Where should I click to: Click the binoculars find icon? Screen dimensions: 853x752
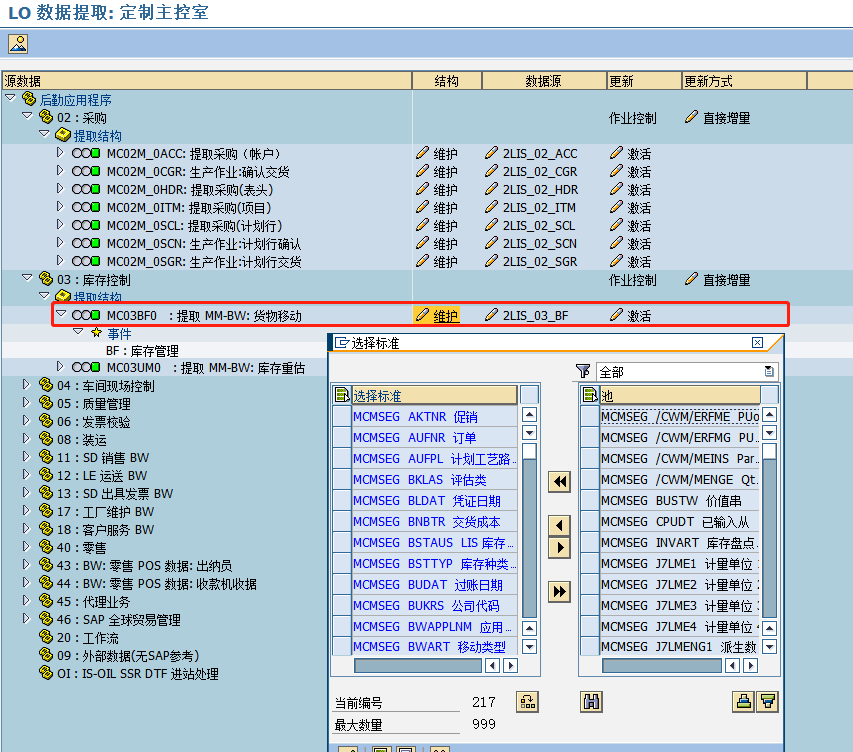591,702
